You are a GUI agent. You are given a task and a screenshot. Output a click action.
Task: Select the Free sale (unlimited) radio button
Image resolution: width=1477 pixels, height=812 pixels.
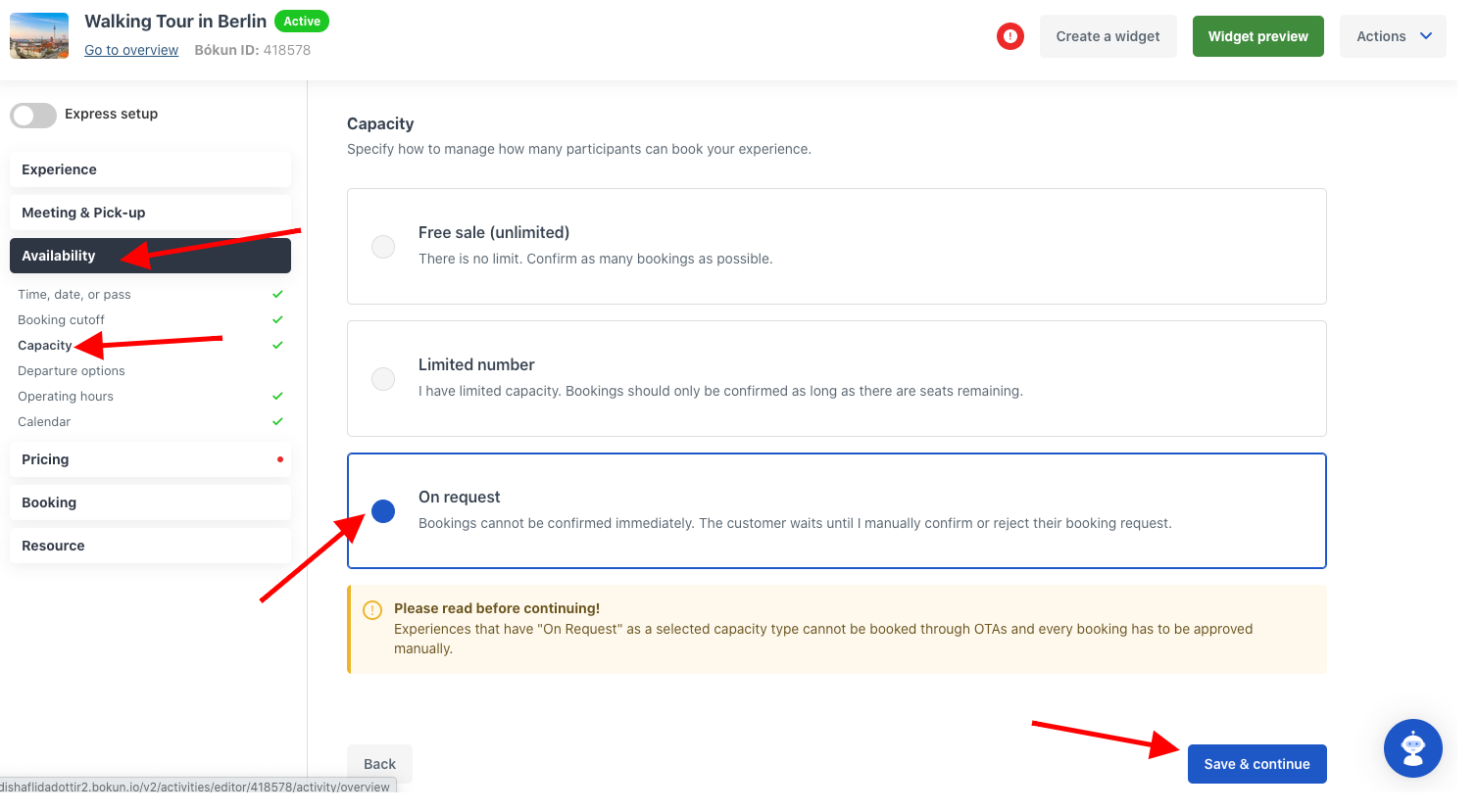[x=383, y=247]
